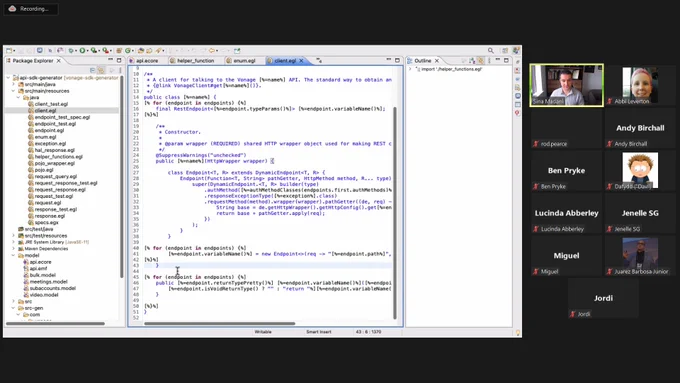
Task: Click the New file wizard toolbar icon
Action: (x=9, y=50)
